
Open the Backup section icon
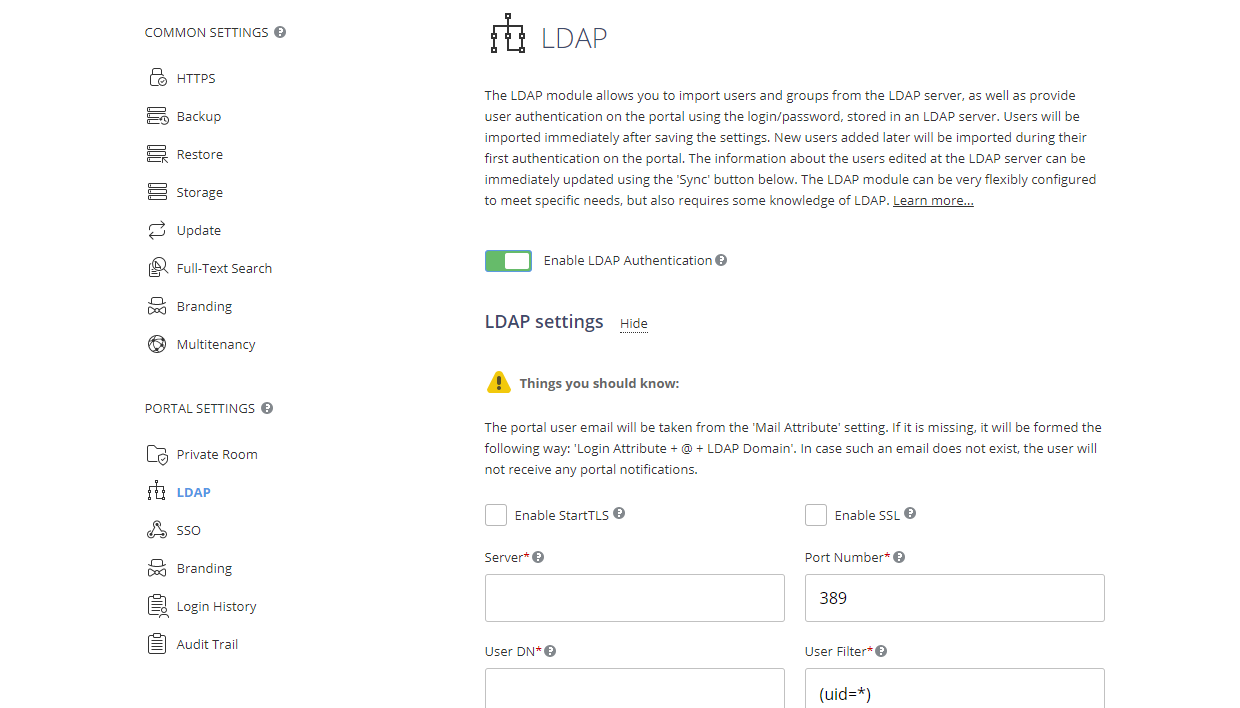157,115
